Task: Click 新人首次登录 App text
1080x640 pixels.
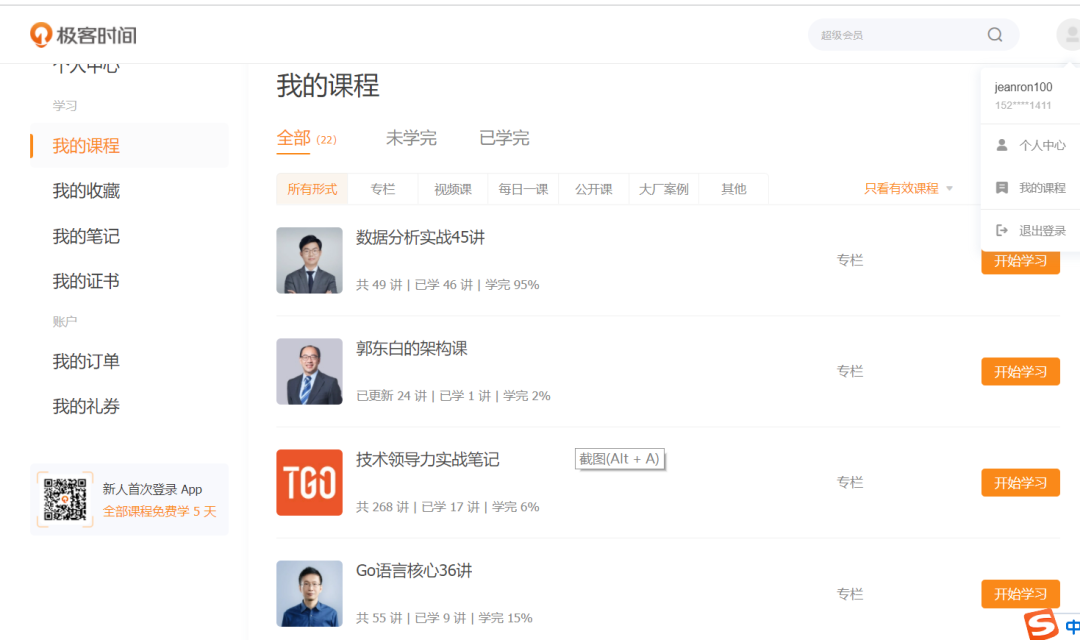Action: click(x=152, y=489)
